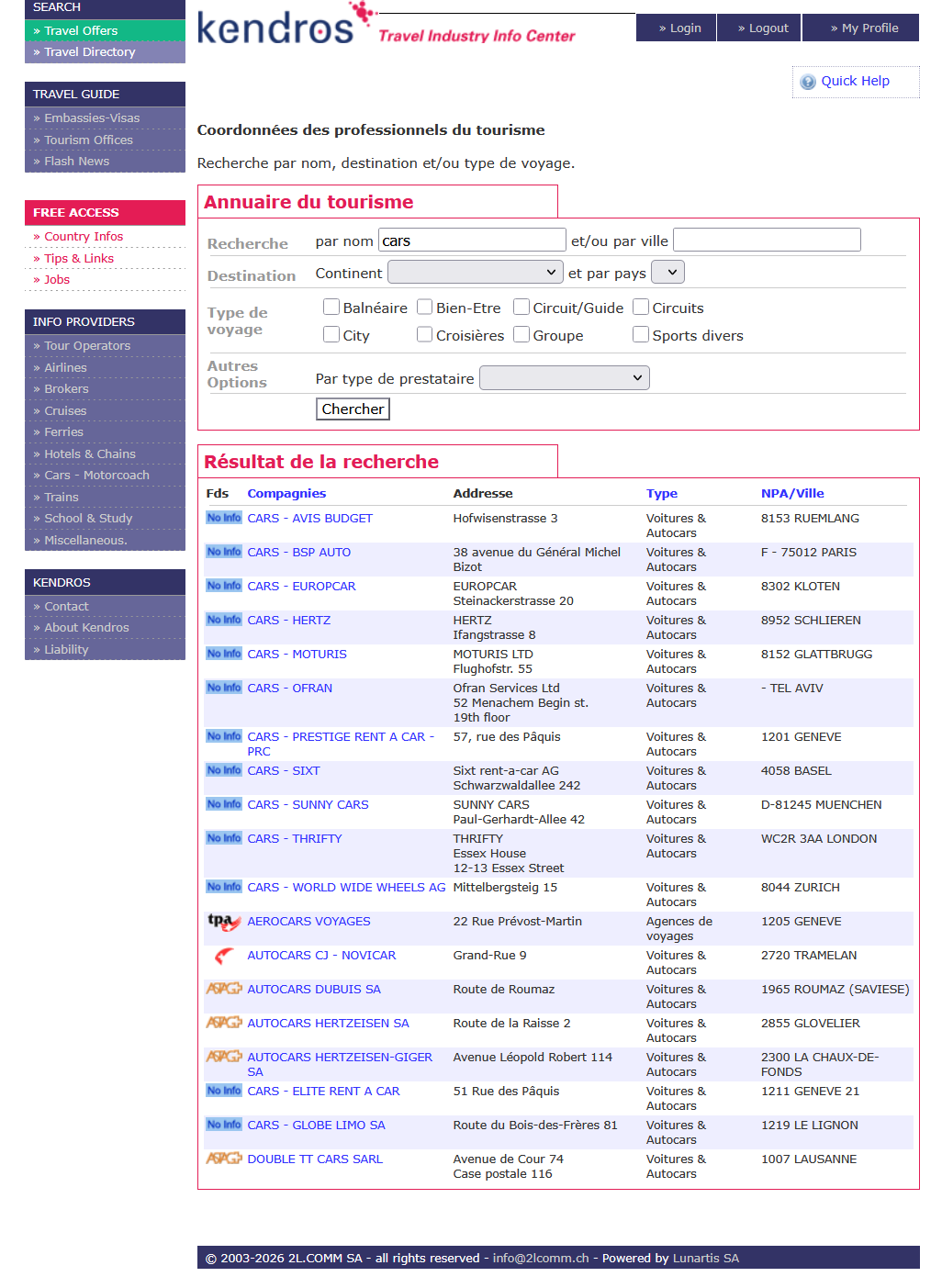This screenshot has height=1288, width=942.
Task: Enable the Croisières checkbox
Action: [x=424, y=334]
